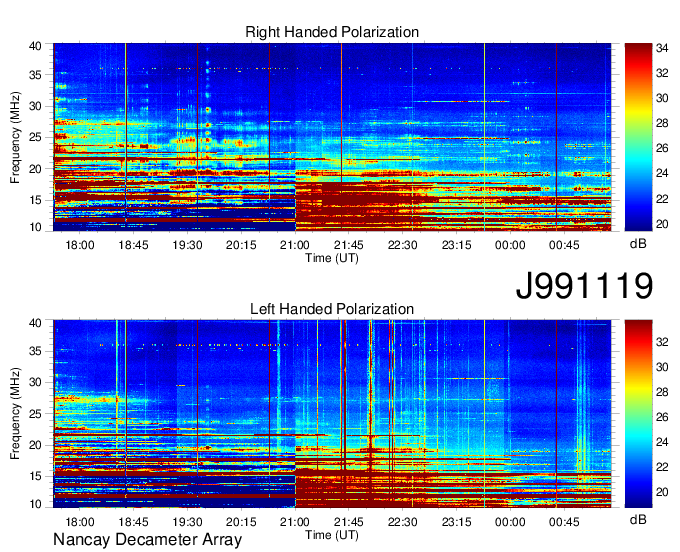Click the right-handed spectrogram plot area

tap(332, 137)
